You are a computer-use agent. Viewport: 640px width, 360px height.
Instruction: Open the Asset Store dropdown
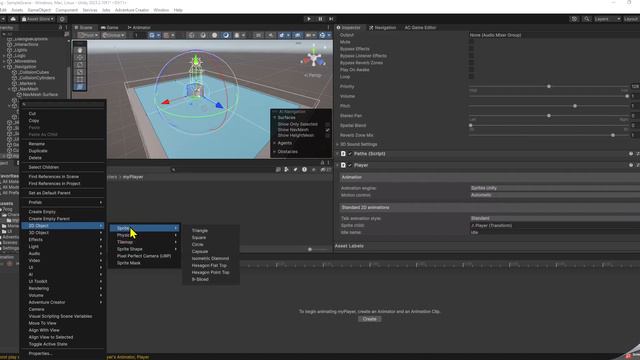pos(38,19)
